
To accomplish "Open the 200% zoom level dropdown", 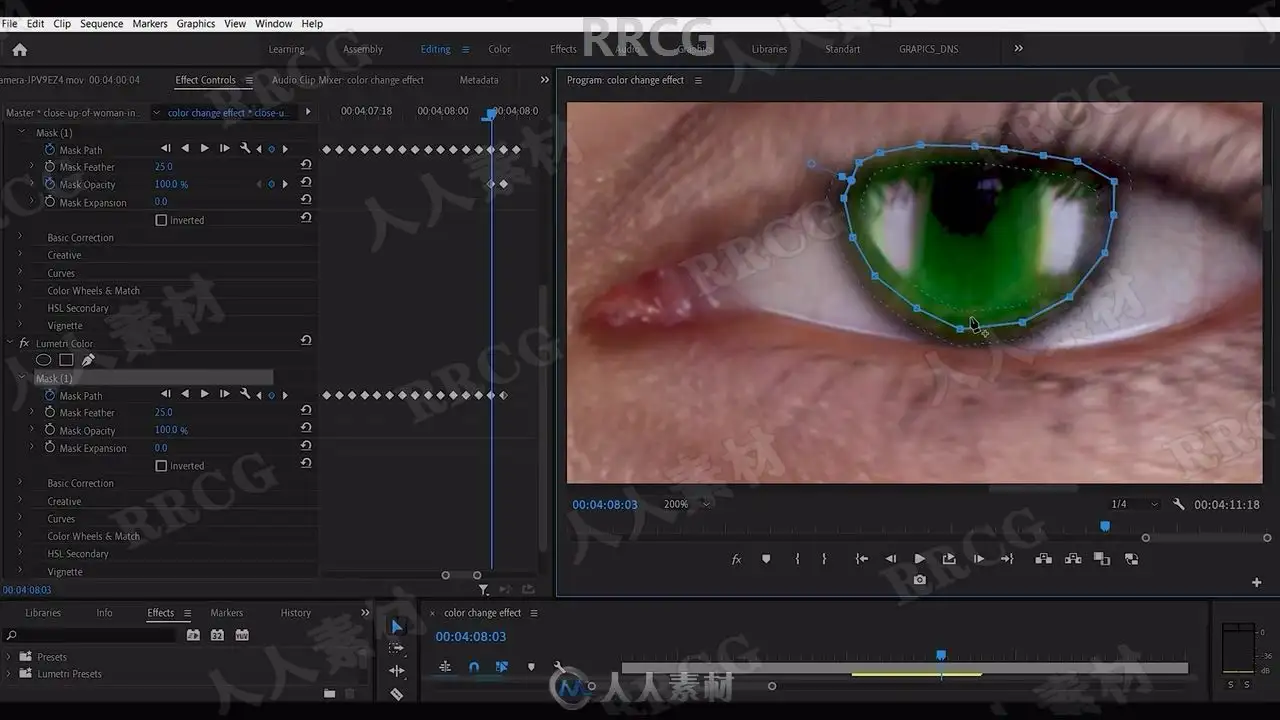I will pos(687,505).
